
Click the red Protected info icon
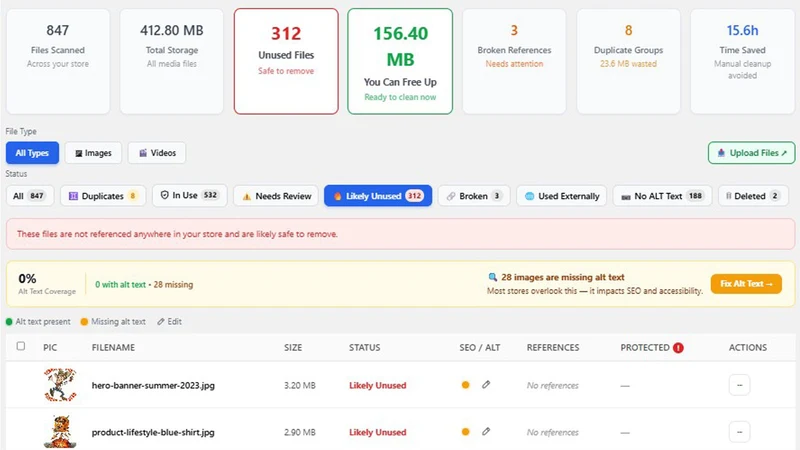678,348
